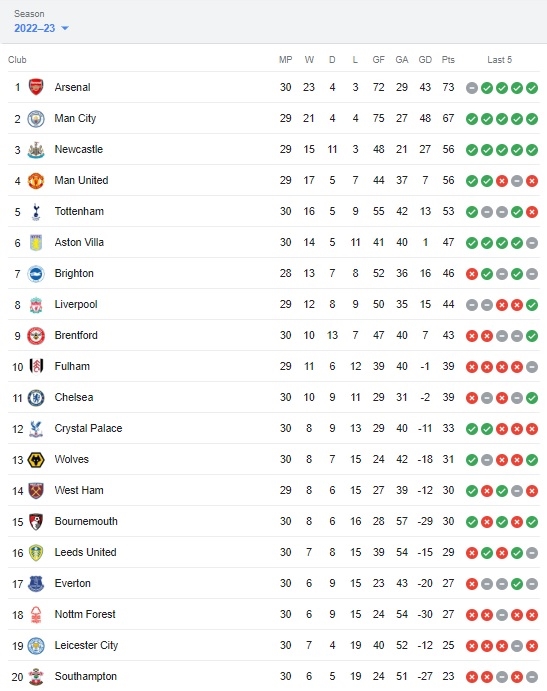547x691 pixels.
Task: Click the Tottenham cockerel crest
Action: (36, 212)
